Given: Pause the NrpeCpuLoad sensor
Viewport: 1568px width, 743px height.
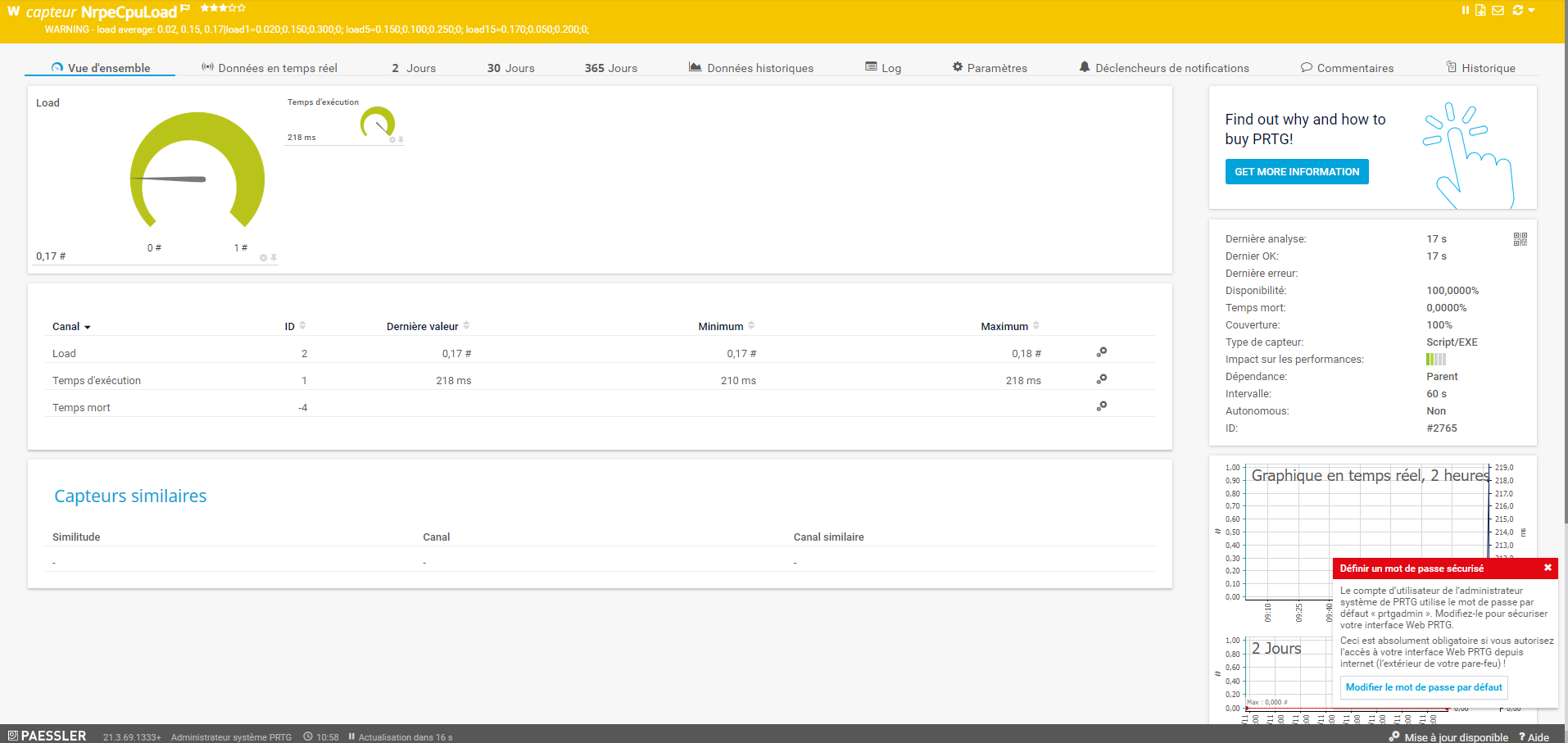Looking at the screenshot, I should [1466, 10].
